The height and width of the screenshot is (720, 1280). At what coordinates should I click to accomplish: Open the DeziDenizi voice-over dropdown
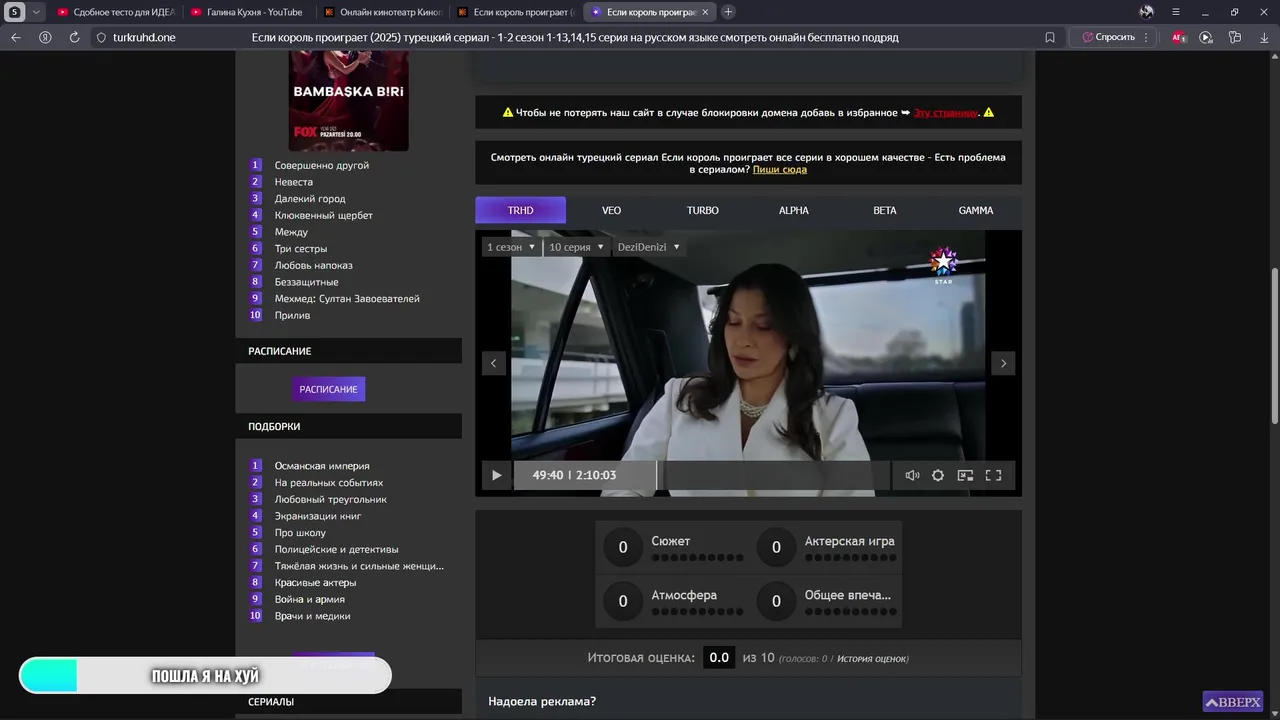649,247
